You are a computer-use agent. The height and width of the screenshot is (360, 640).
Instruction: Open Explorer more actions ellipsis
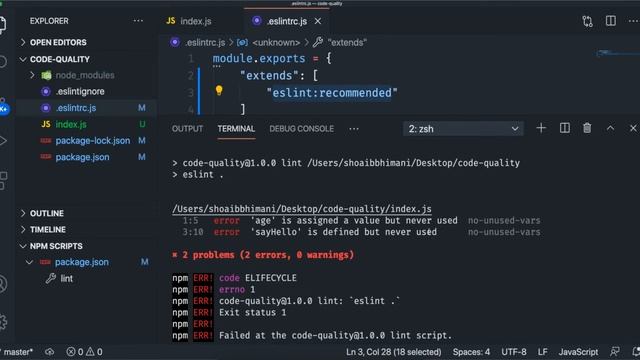pos(138,21)
